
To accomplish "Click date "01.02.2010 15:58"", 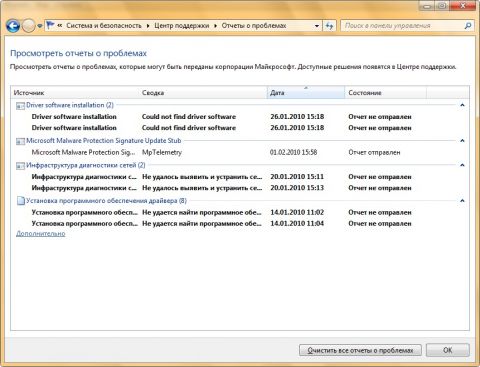I will point(293,152).
